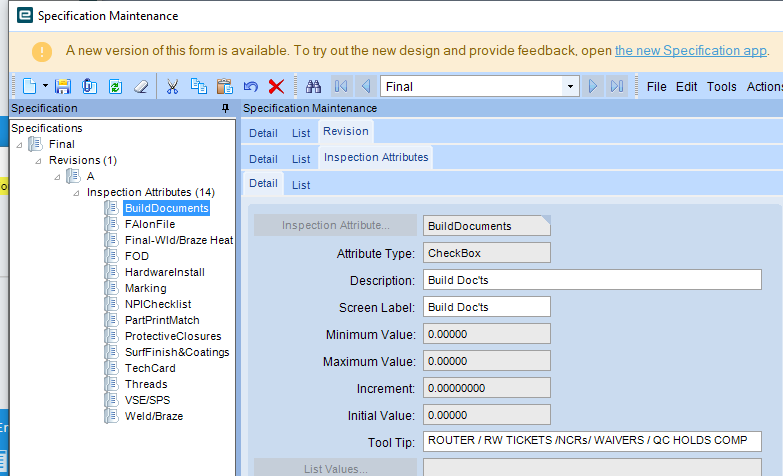Select the Final specification in tree
This screenshot has width=783, height=476.
point(62,144)
